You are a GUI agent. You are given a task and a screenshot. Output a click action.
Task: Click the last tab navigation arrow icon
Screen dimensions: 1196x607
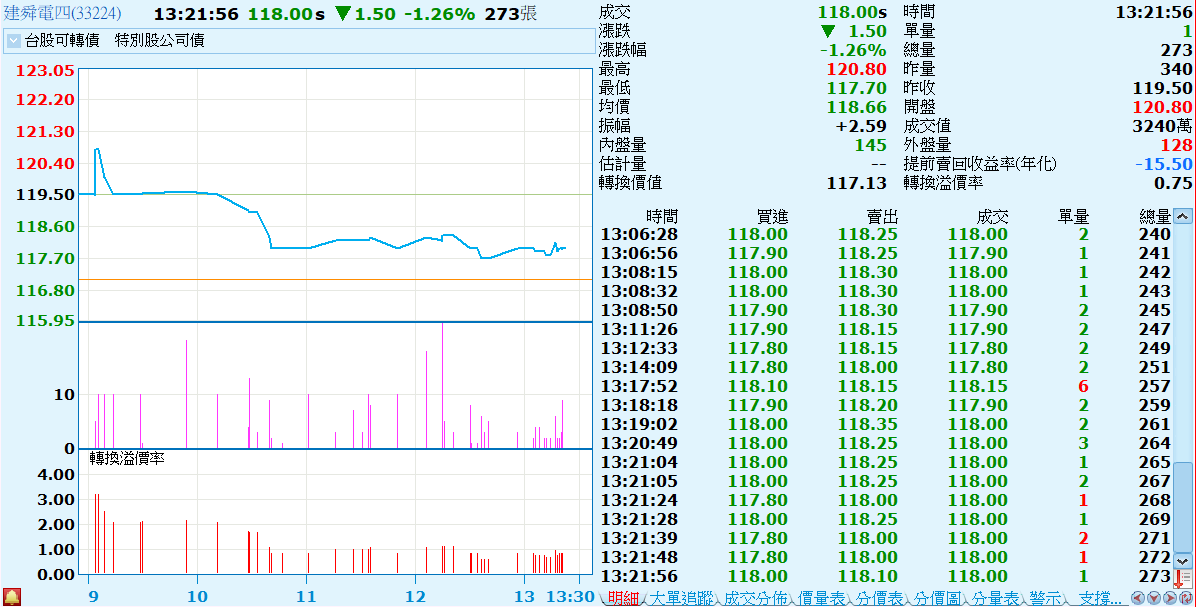[1186, 598]
